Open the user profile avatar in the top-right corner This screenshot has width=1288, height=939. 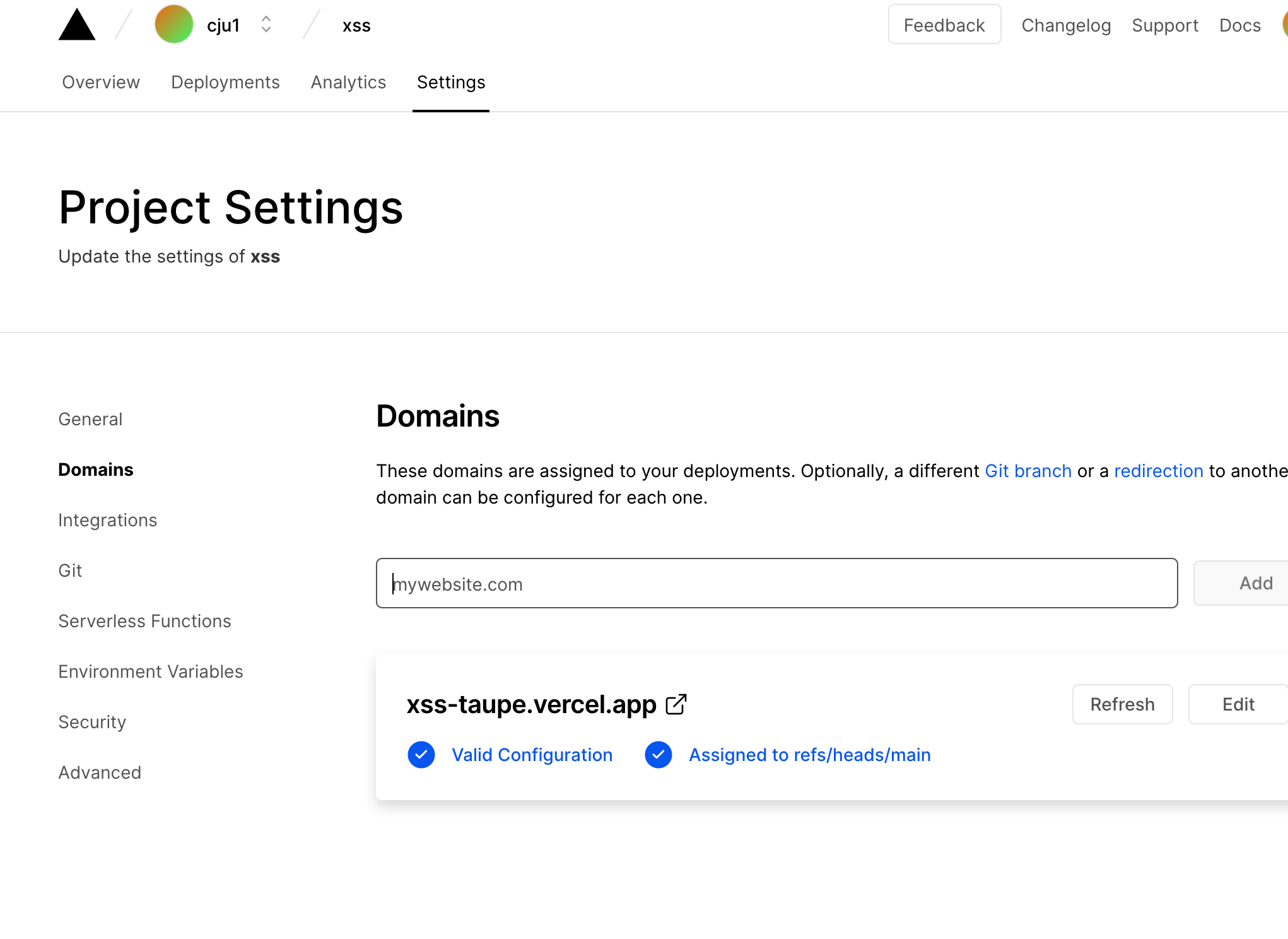click(1284, 25)
